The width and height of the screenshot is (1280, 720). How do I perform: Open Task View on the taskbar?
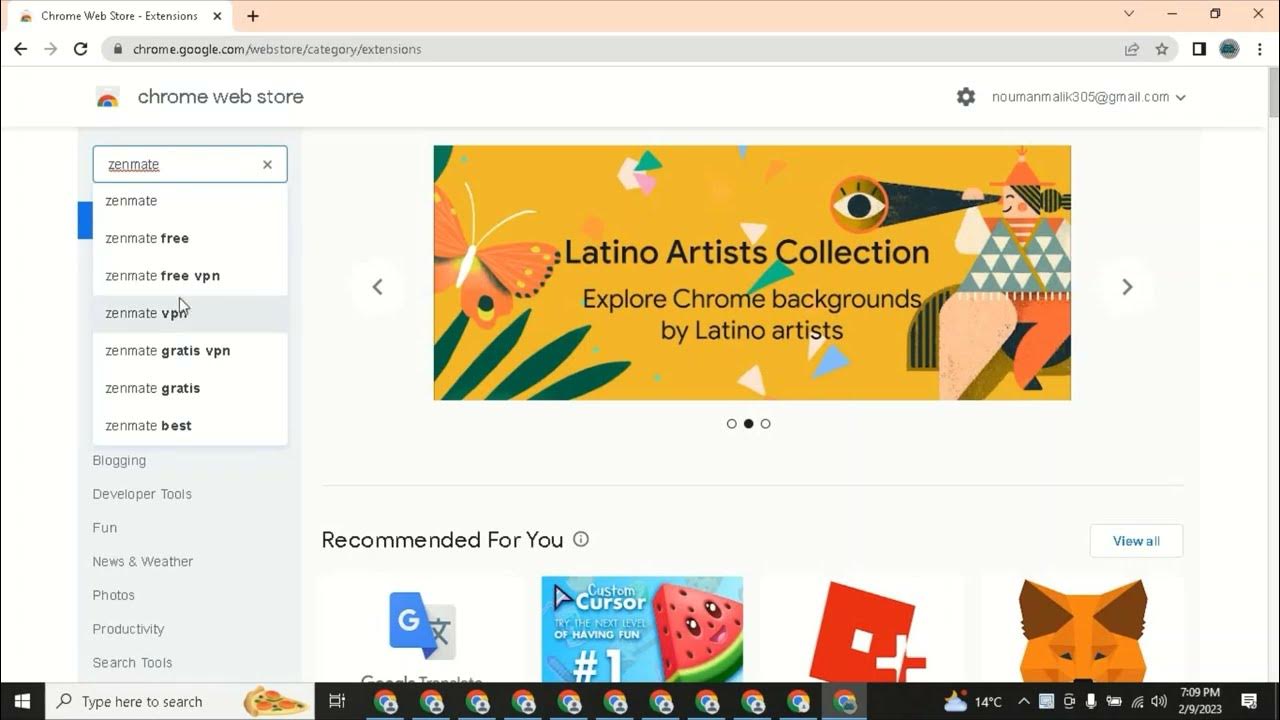tap(337, 701)
